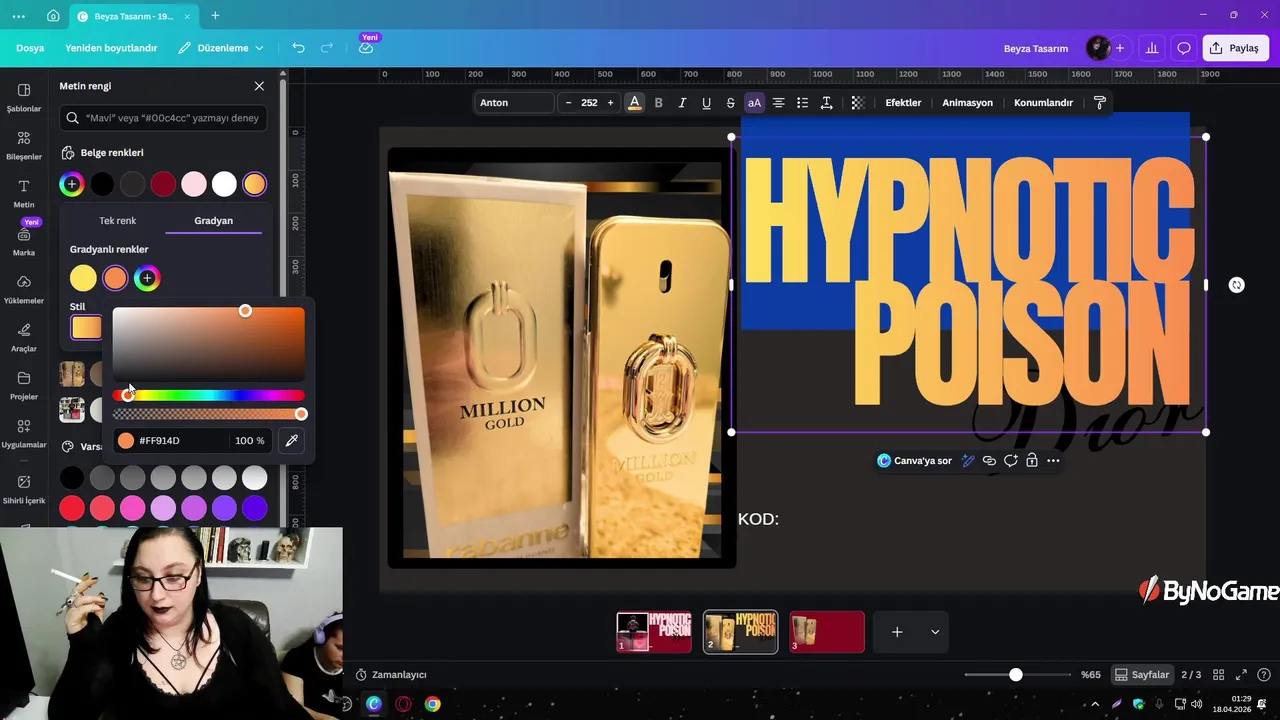This screenshot has height=720, width=1280.
Task: Add a comment from floating toolbar
Action: [1010, 461]
